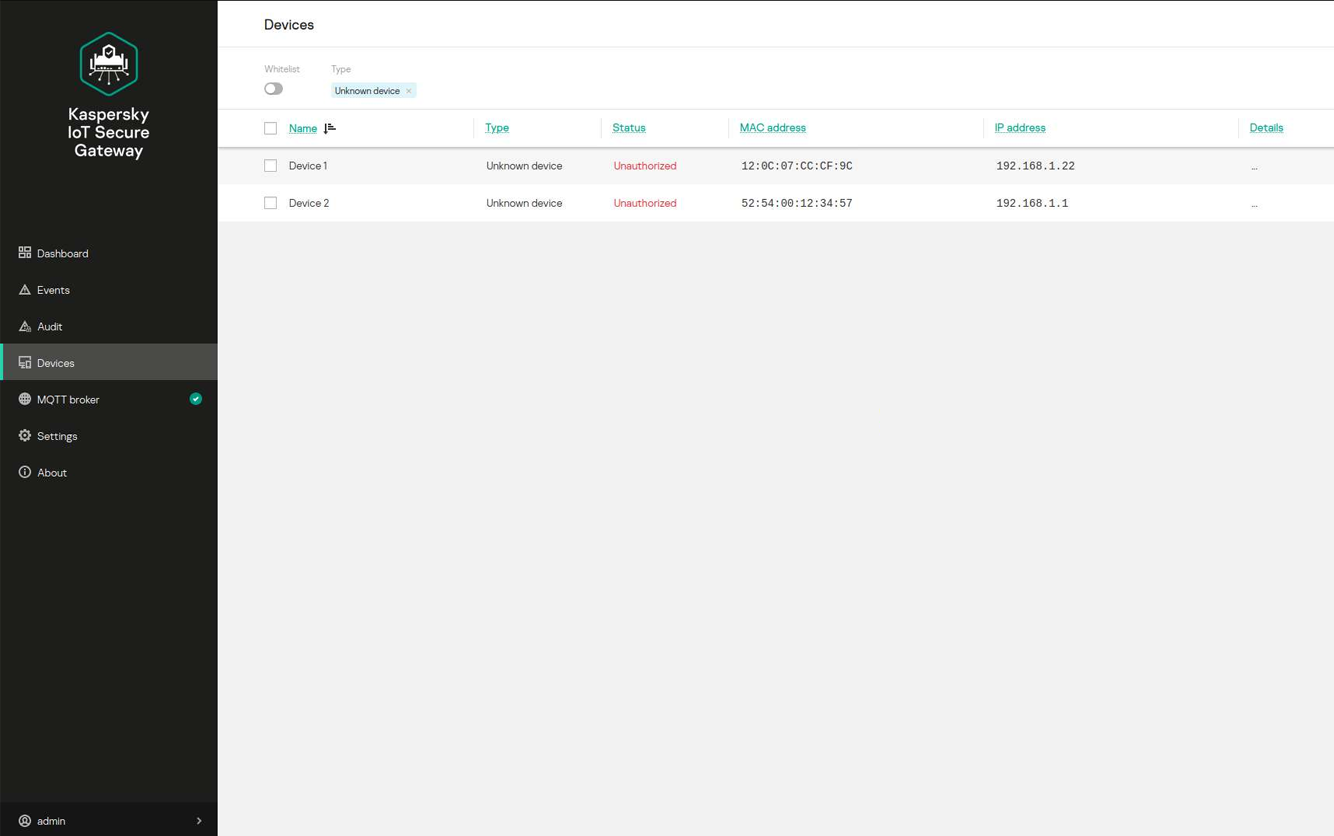Open details ellipsis for Device 2
Viewport: 1334px width, 836px height.
1254,204
